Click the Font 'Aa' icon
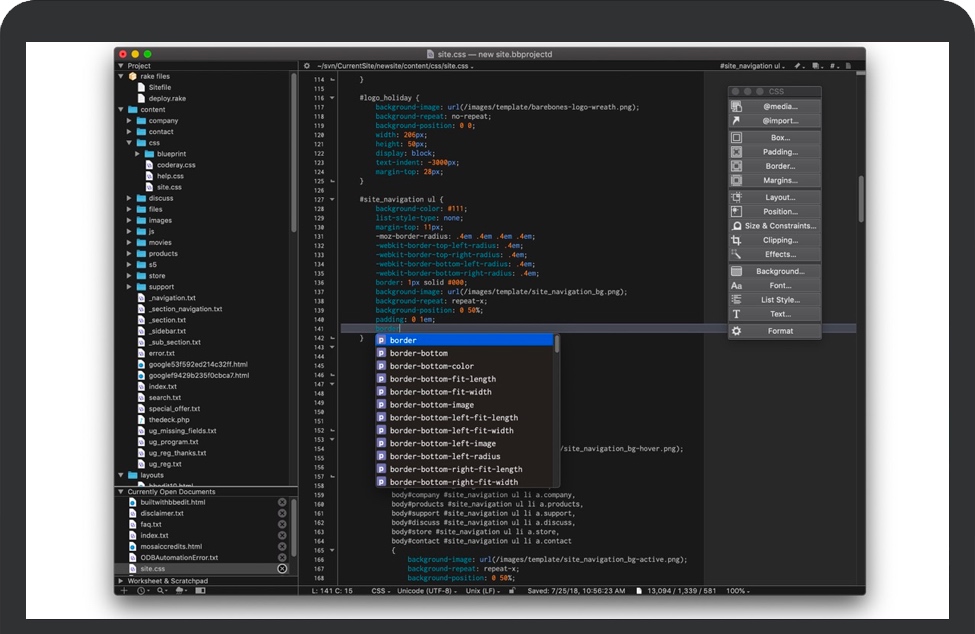Image resolution: width=975 pixels, height=634 pixels. tap(737, 285)
